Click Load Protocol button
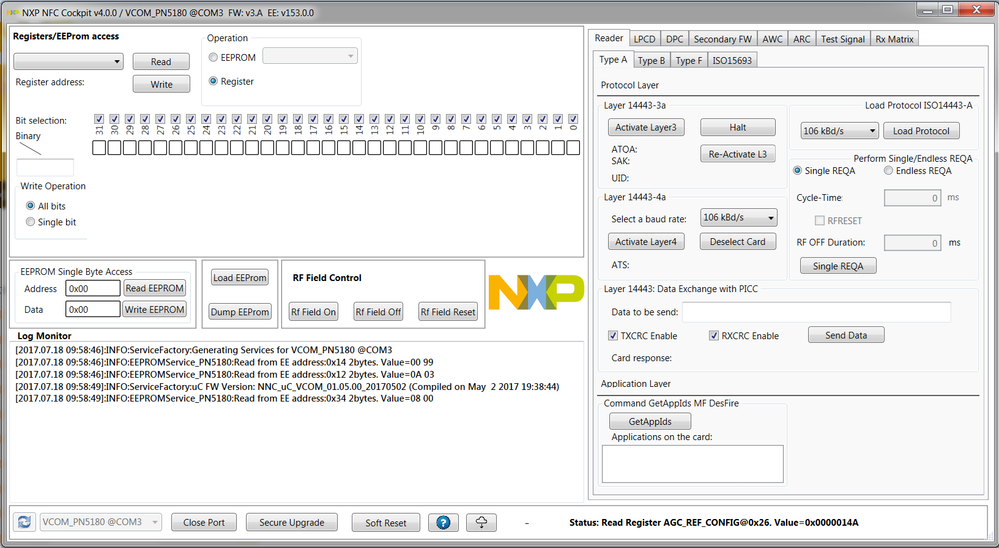The image size is (999, 548). click(x=921, y=131)
